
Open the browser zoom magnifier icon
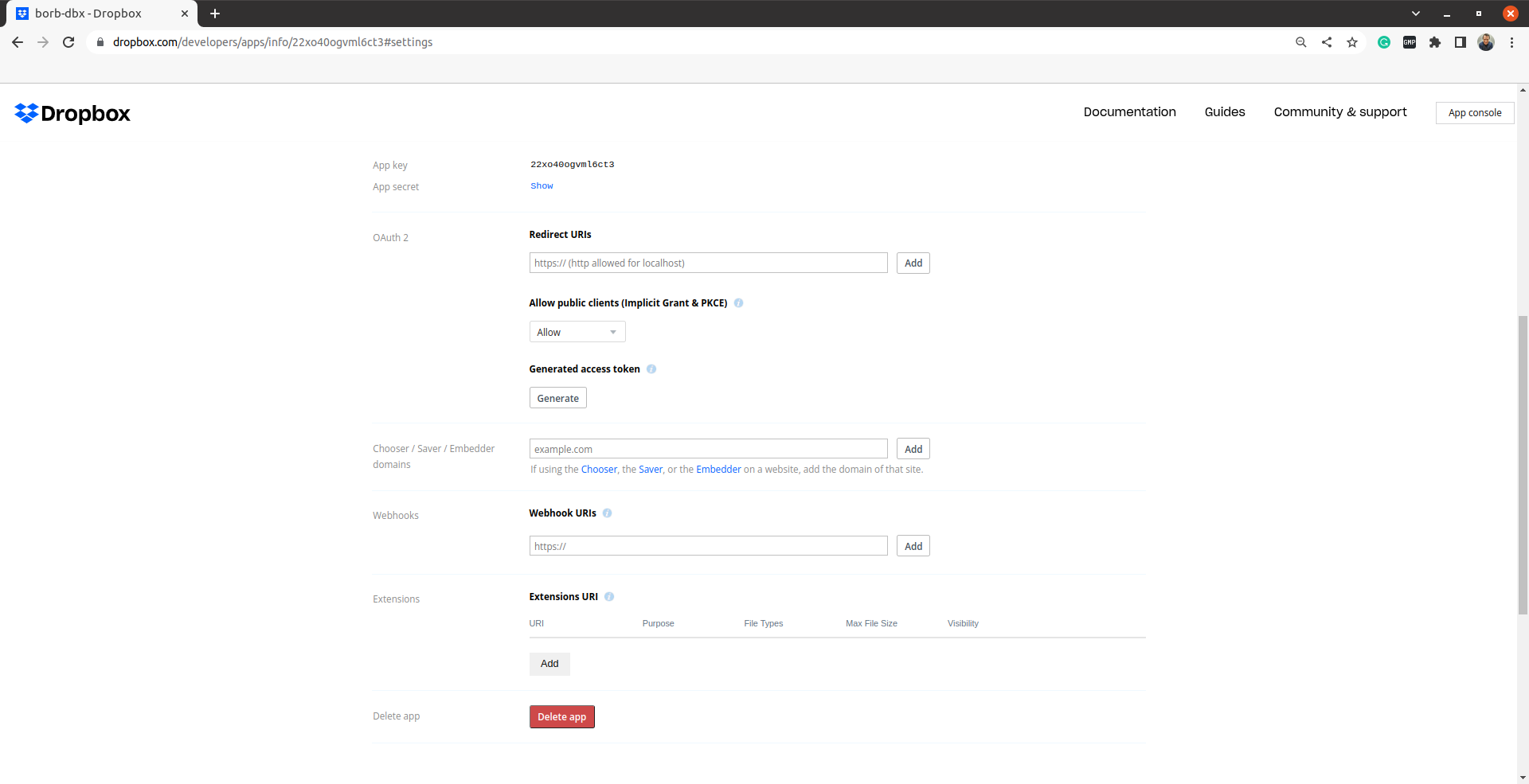tap(1301, 42)
